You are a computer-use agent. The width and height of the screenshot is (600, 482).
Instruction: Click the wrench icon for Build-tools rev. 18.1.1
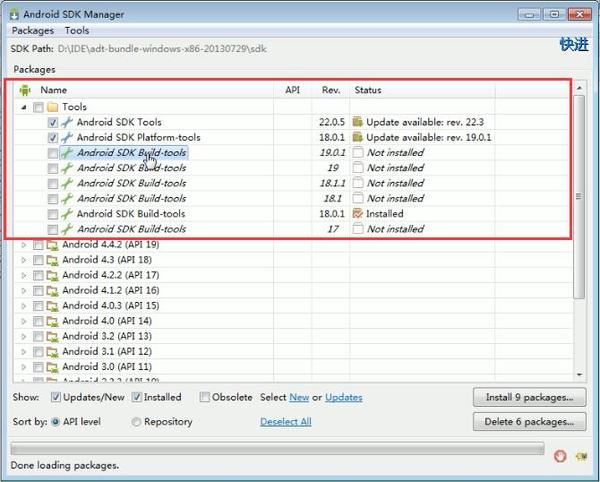67,184
